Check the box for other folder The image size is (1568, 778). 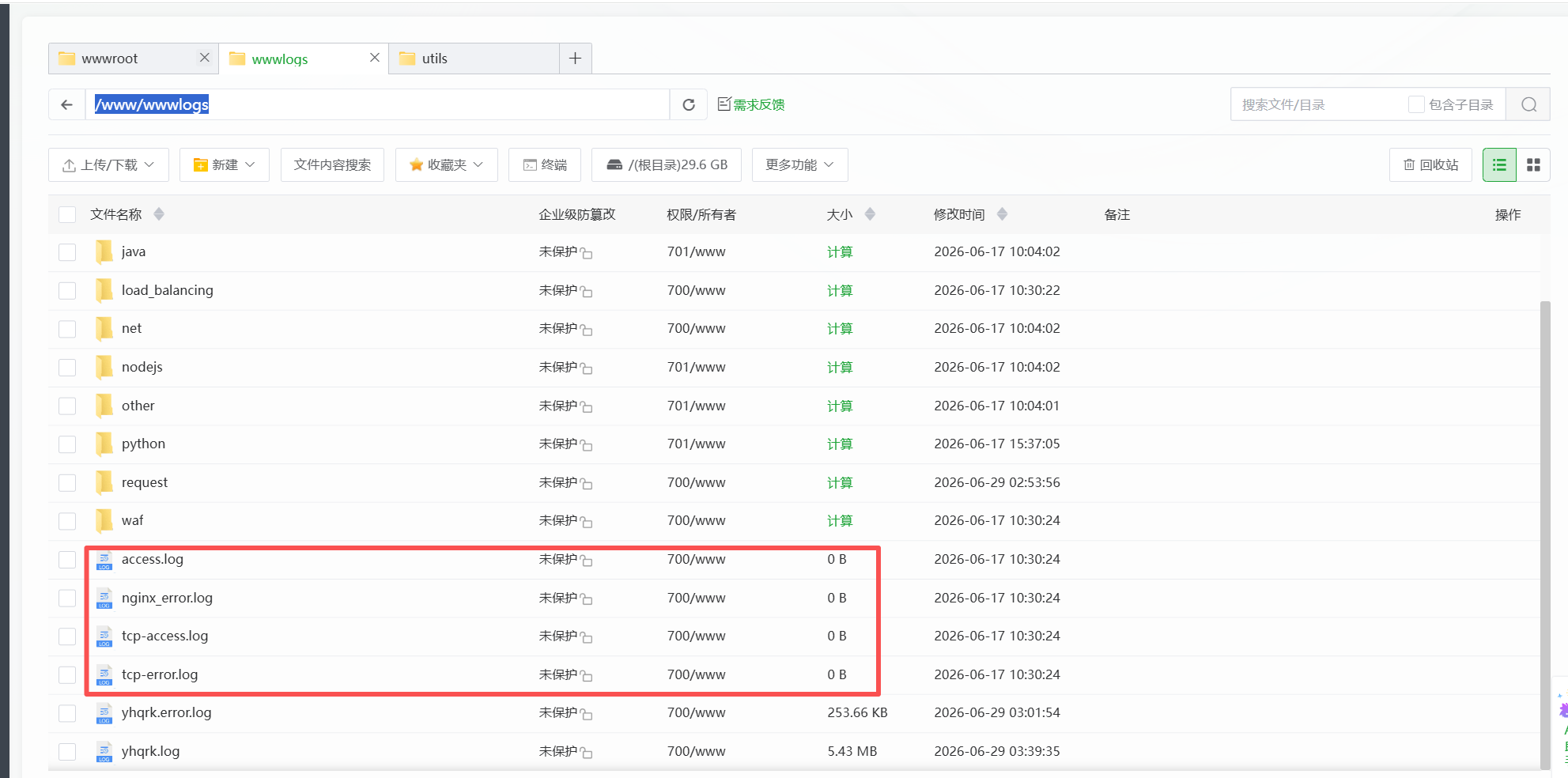coord(67,406)
